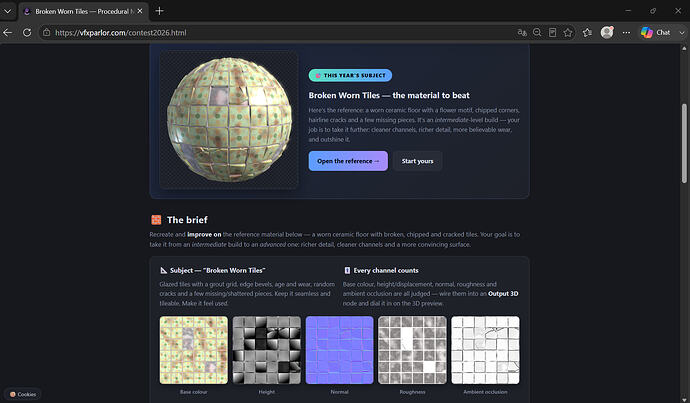Select the Base colour texture thumbnail
Screen dimensions: 690x403
click(x=194, y=350)
